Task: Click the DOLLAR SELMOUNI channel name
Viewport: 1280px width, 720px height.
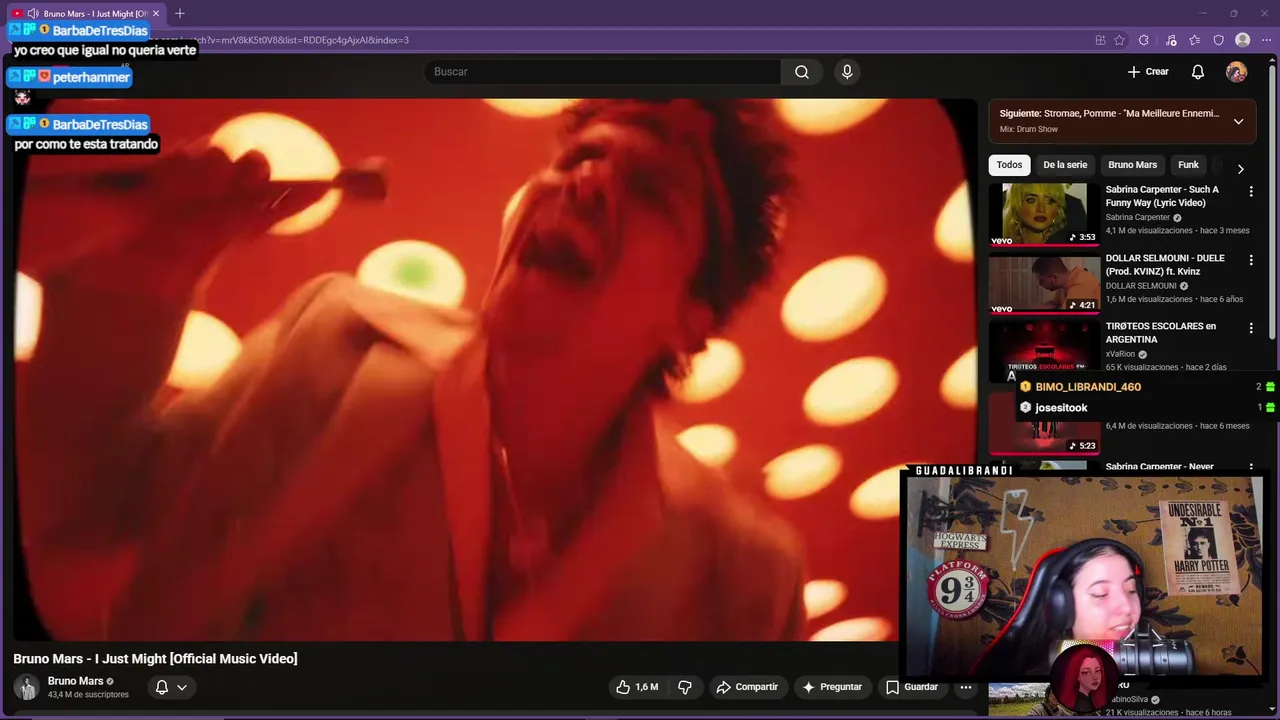Action: pyautogui.click(x=1141, y=286)
